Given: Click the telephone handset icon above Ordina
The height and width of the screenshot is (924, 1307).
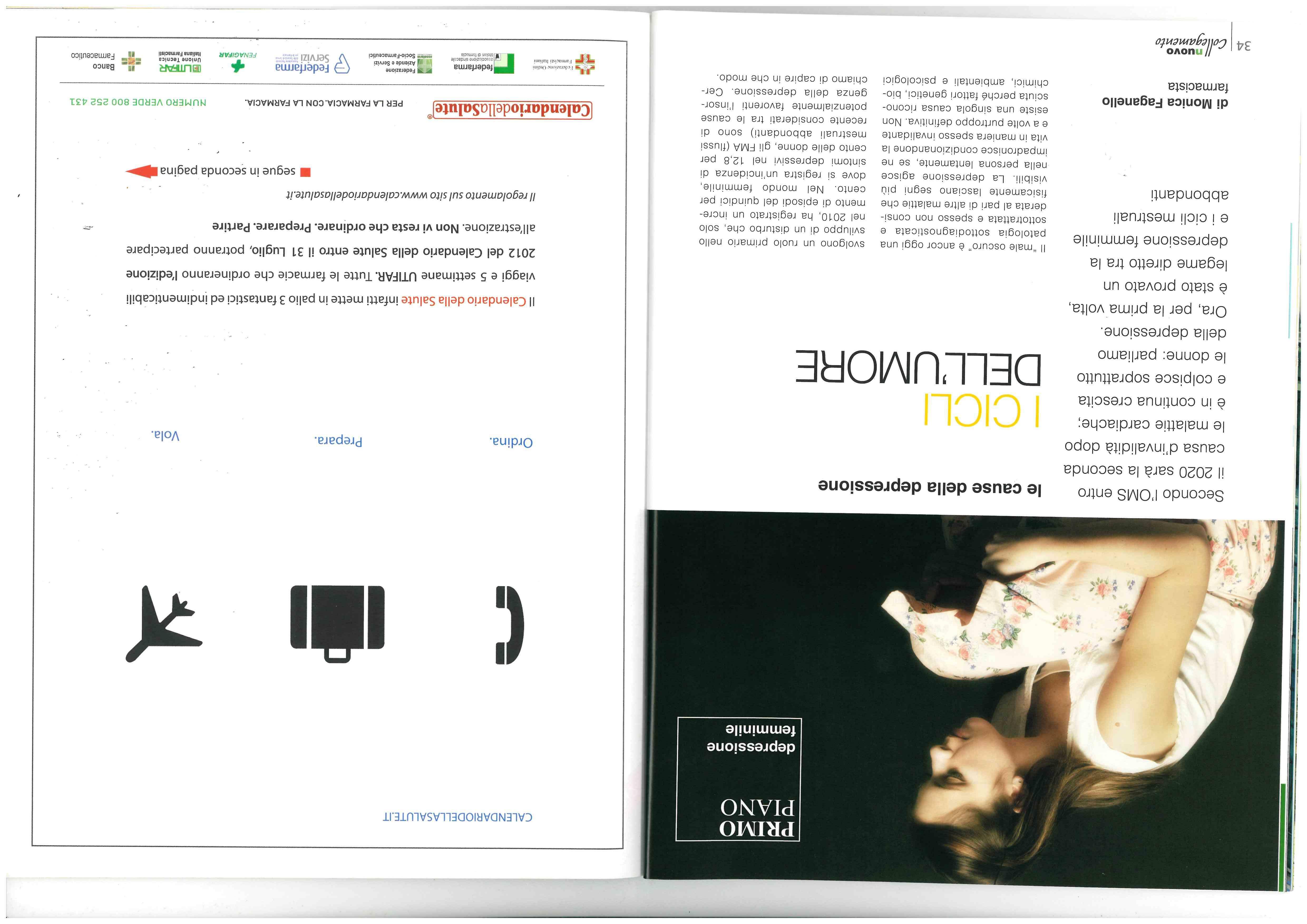Looking at the screenshot, I should [509, 624].
